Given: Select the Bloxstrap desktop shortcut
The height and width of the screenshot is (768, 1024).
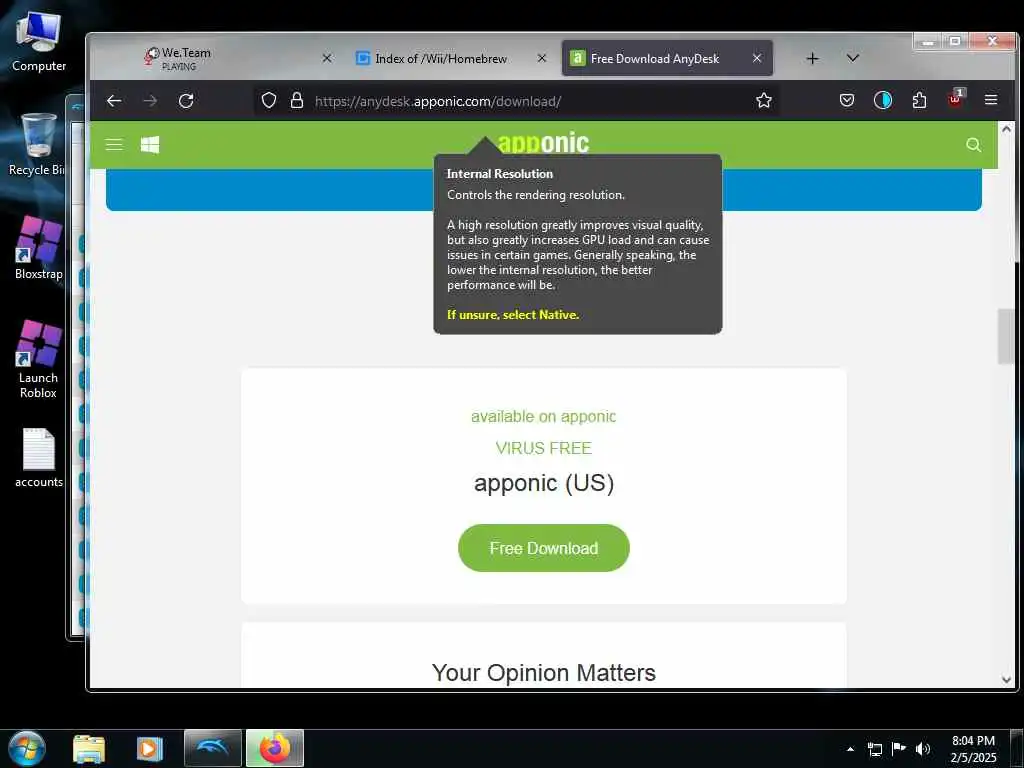Looking at the screenshot, I should pyautogui.click(x=39, y=248).
